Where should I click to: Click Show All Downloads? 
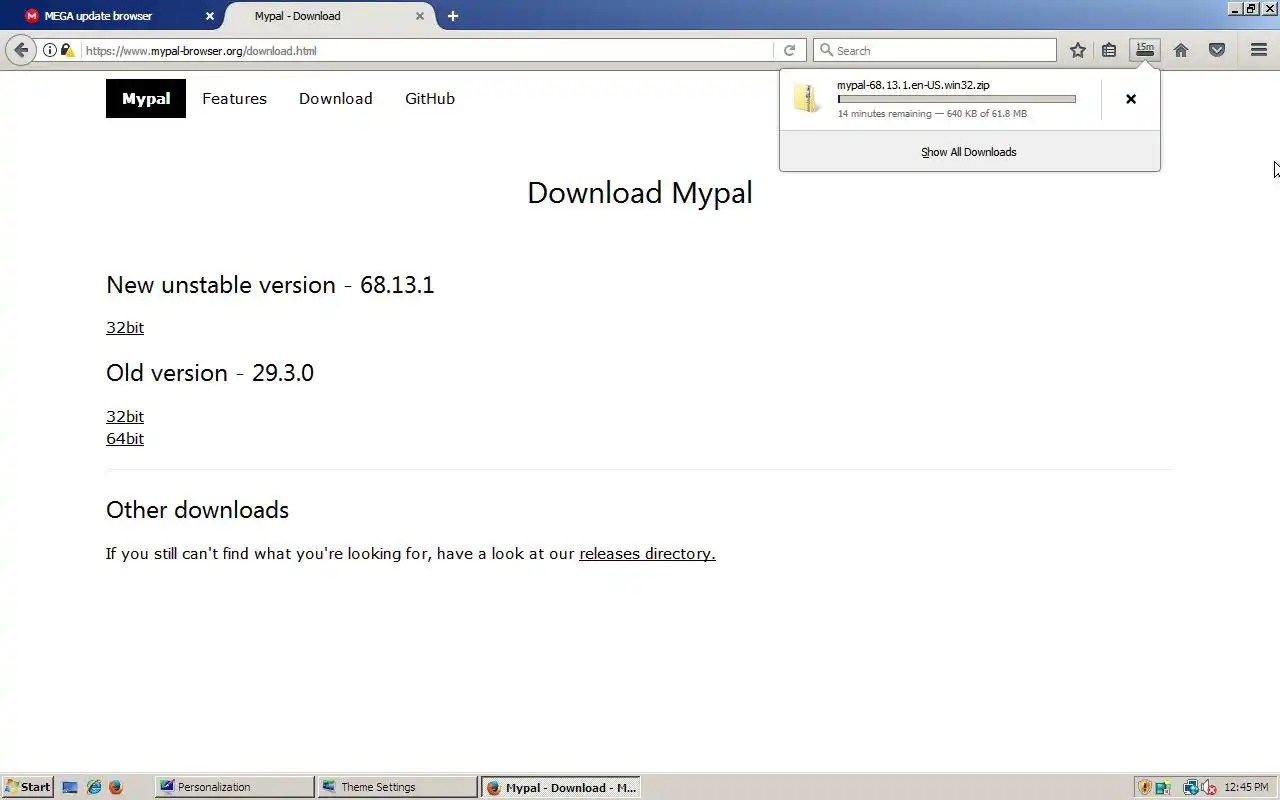[x=969, y=152]
